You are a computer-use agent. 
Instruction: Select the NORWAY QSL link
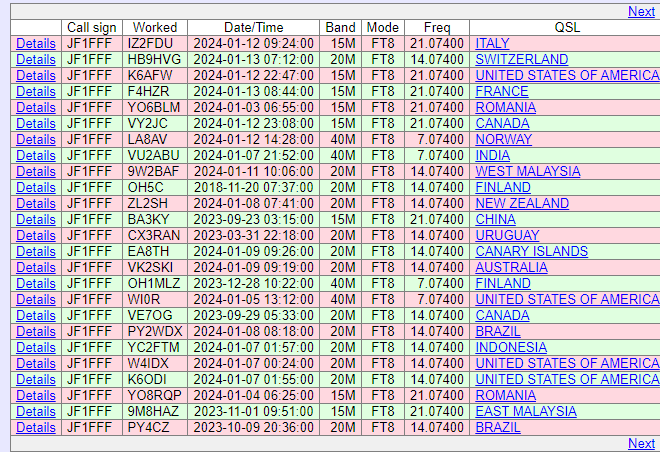[503, 140]
